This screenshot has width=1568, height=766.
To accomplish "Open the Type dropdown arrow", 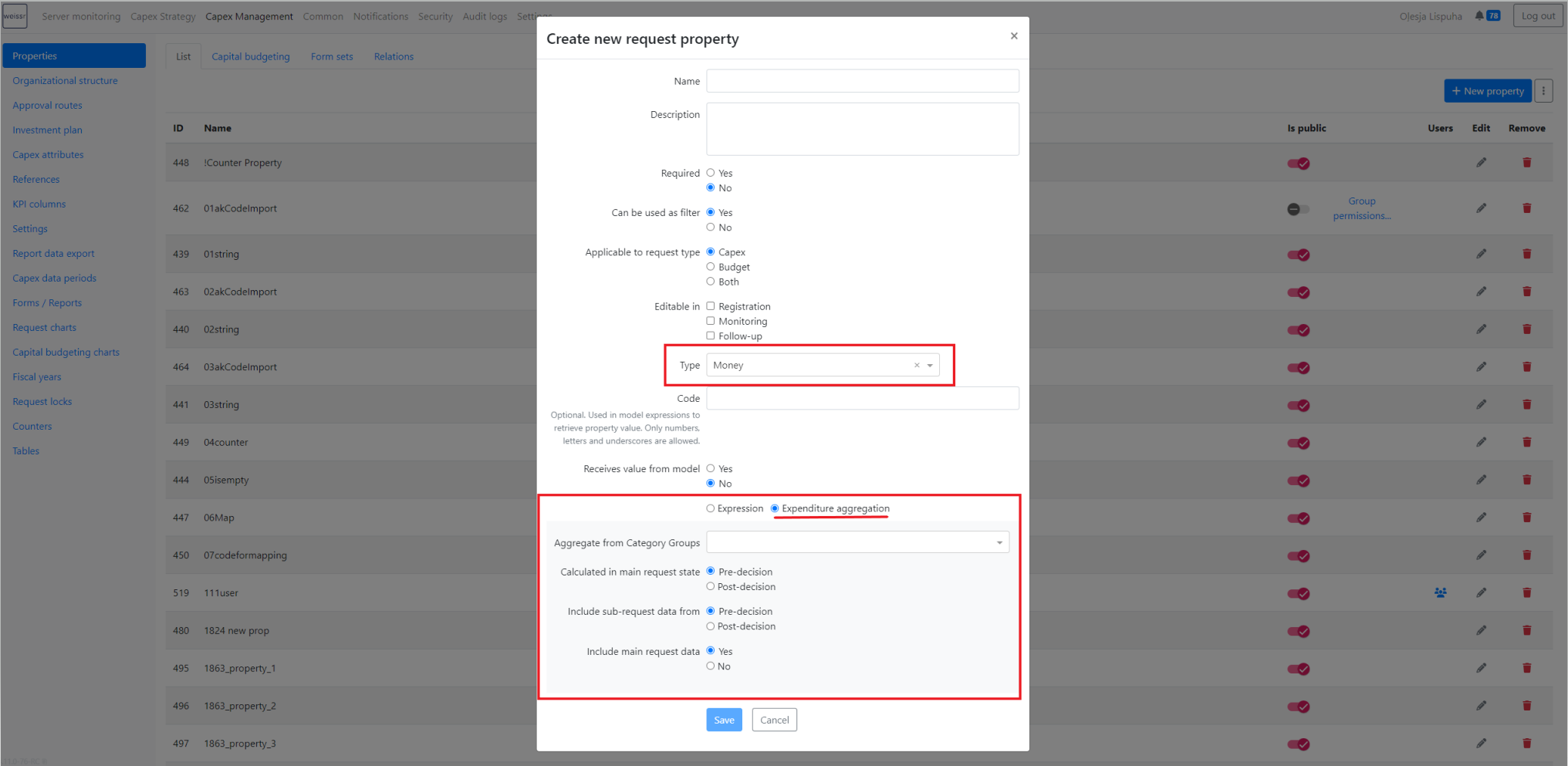I will 930,366.
